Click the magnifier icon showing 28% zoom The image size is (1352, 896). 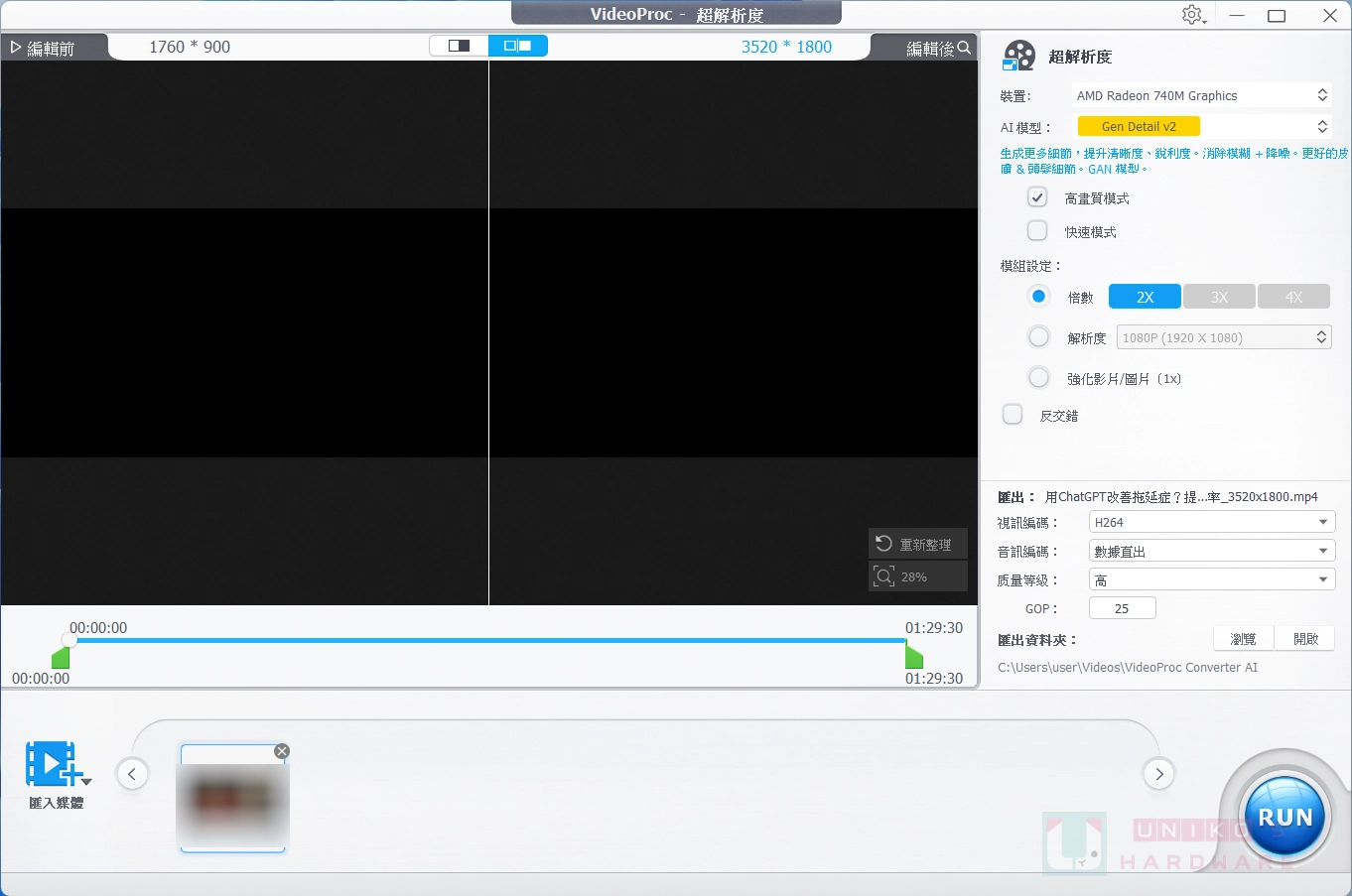click(x=884, y=576)
